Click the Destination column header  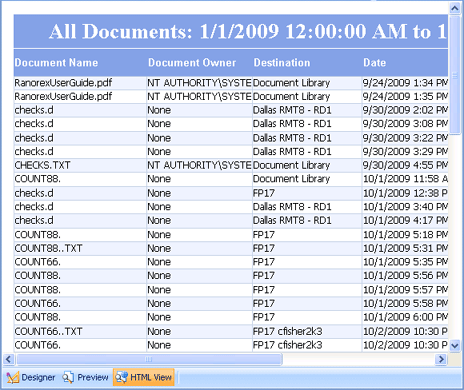(282, 63)
